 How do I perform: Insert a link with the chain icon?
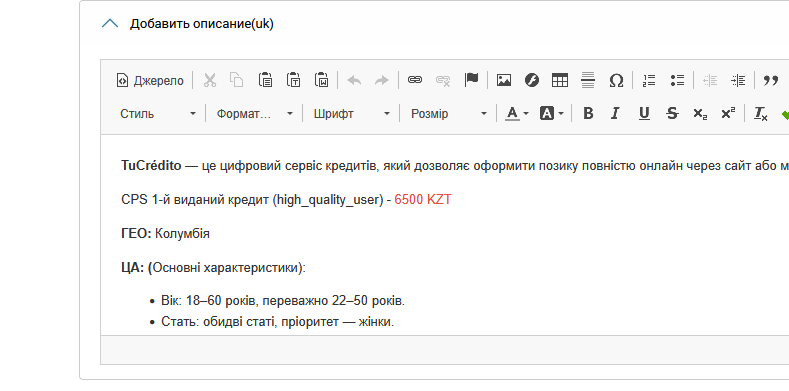[x=415, y=80]
